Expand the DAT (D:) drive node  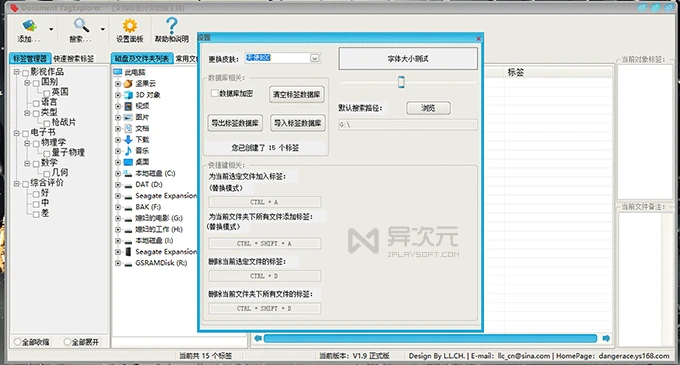[118, 185]
